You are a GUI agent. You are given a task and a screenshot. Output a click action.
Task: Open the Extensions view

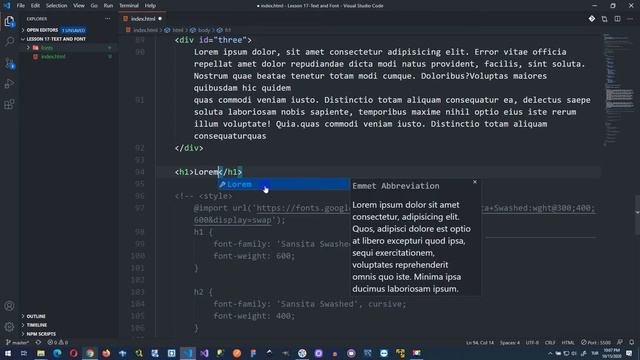[9, 104]
